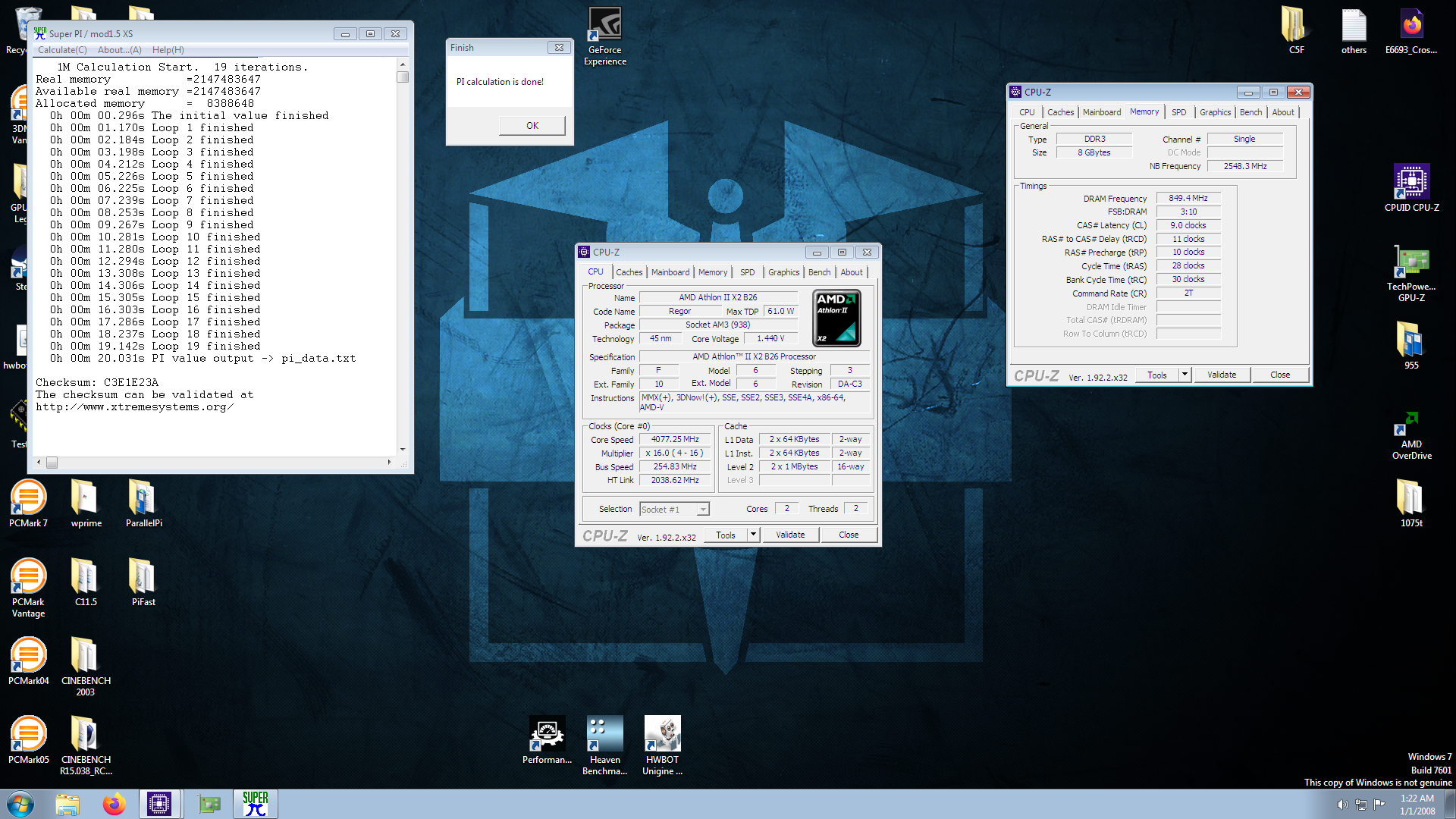
Task: Click Super PI horizontal scrollbar right arrow
Action: click(x=390, y=462)
